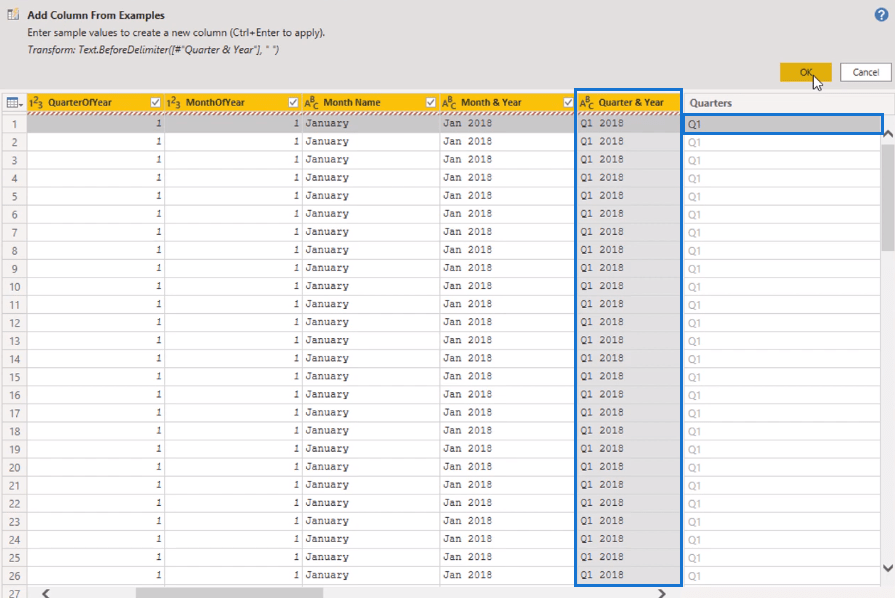Screen dimensions: 895x598
Task: Select row number 12 header
Action: 14,323
